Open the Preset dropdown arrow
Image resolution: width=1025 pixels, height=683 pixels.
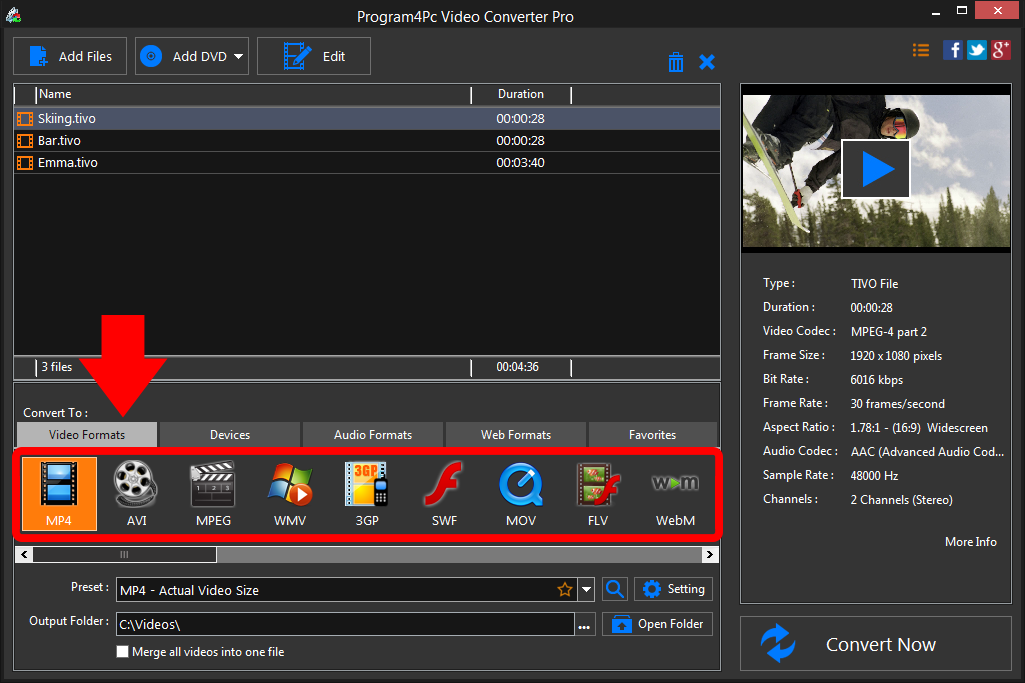click(x=586, y=590)
